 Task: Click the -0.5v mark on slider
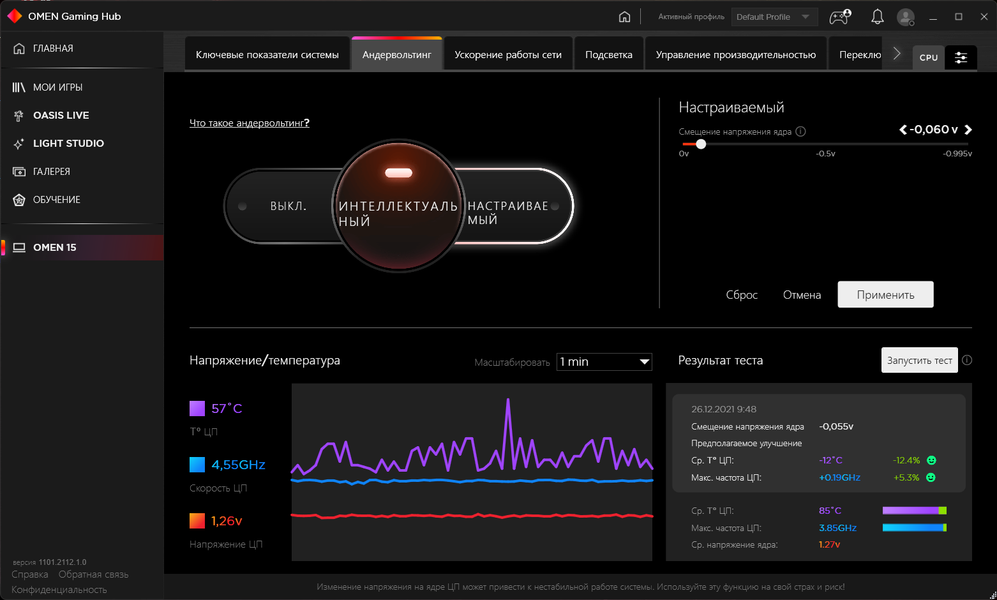coord(825,153)
